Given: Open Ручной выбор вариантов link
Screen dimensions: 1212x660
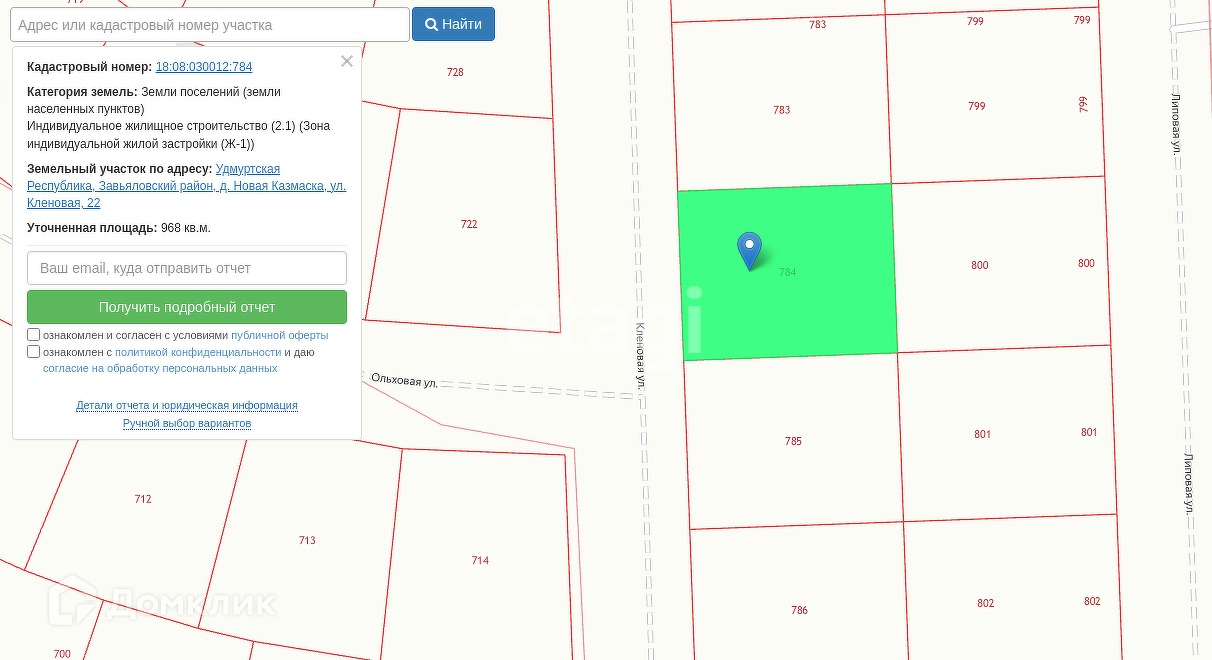Looking at the screenshot, I should tap(187, 423).
